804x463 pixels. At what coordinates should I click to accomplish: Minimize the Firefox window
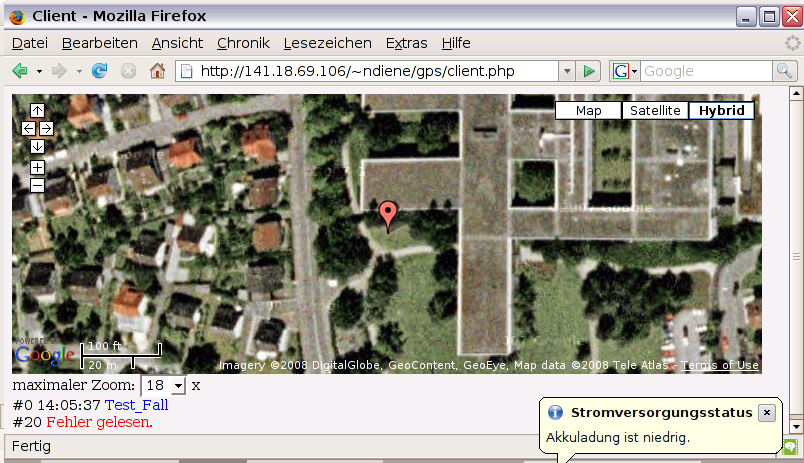point(747,17)
